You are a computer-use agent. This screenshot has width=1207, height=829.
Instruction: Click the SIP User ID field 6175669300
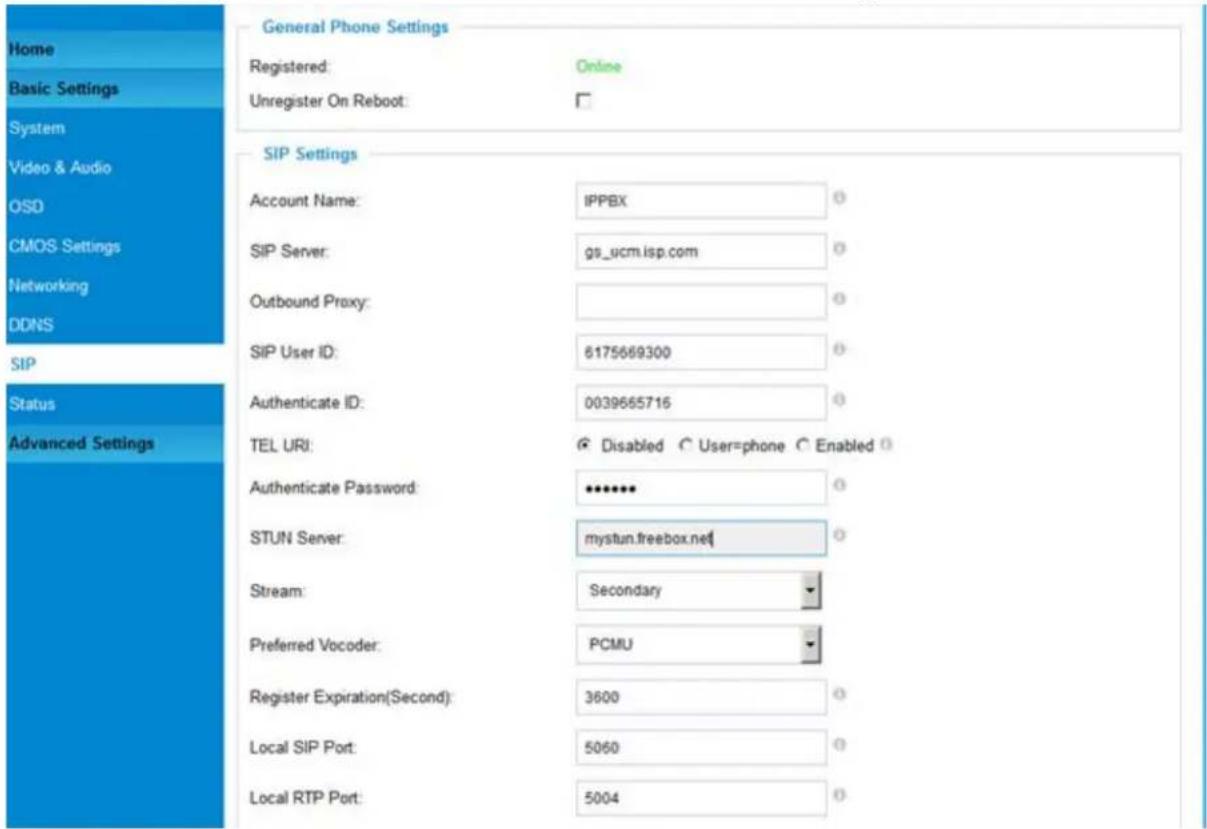701,352
